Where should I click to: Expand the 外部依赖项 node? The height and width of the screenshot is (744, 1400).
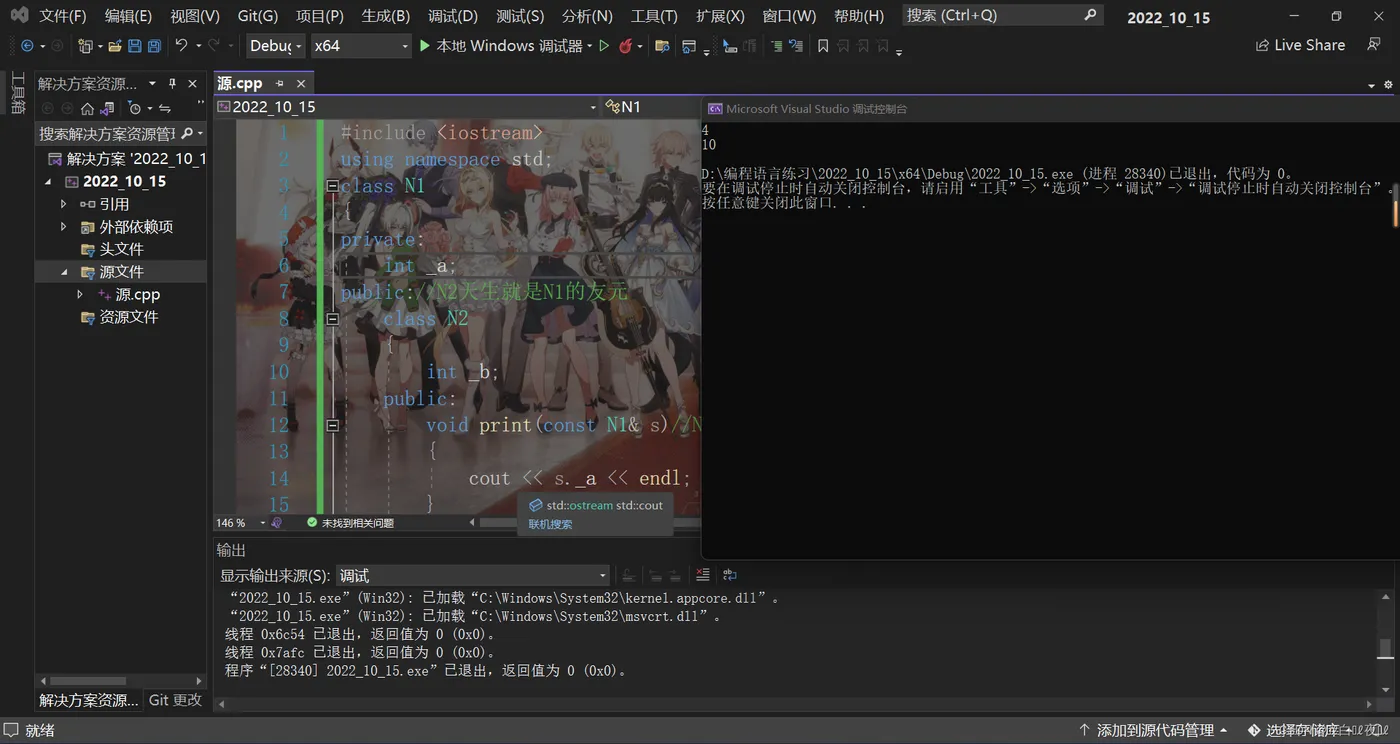click(x=64, y=227)
